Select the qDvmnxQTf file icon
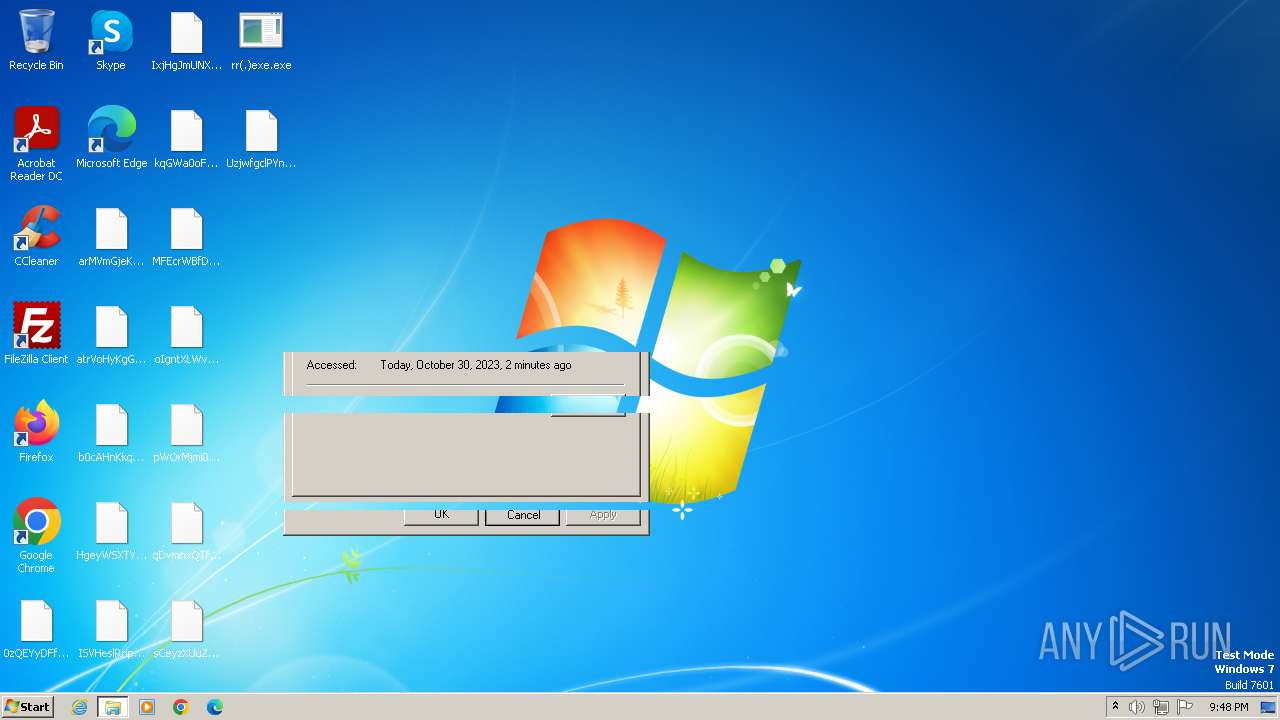This screenshot has height=720, width=1280. coord(186,532)
